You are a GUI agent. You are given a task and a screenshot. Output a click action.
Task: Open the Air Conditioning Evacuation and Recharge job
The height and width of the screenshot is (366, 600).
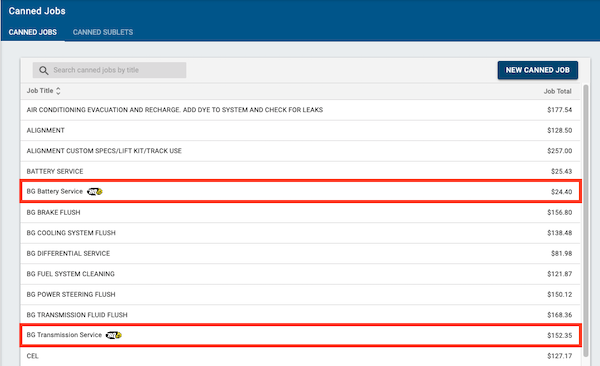[300, 110]
